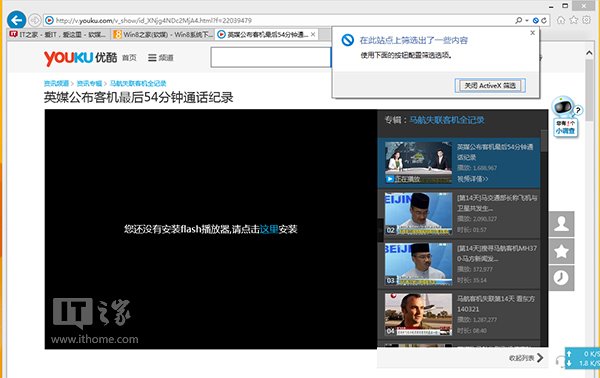Open title 马航客机失联第14天 看东方
Viewport: 600px width, 378px height.
(x=496, y=304)
